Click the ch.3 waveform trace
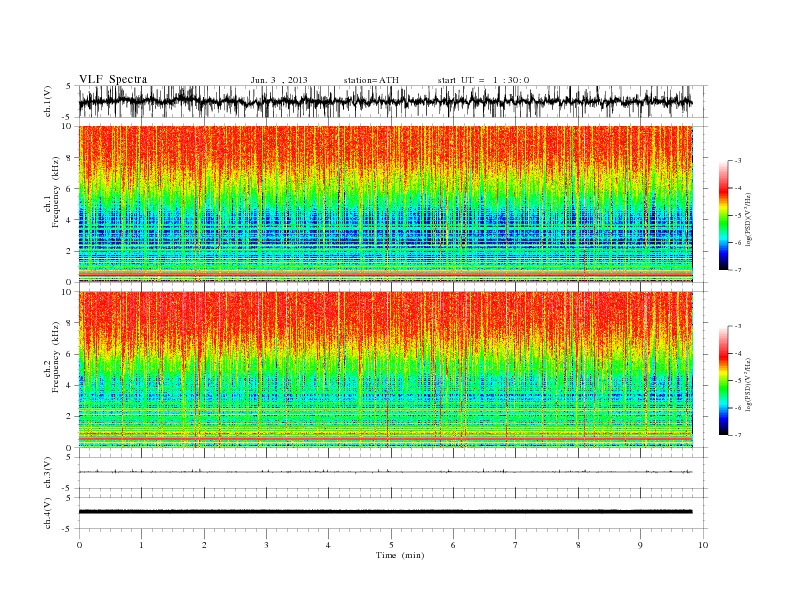The image size is (792, 612). click(x=385, y=472)
